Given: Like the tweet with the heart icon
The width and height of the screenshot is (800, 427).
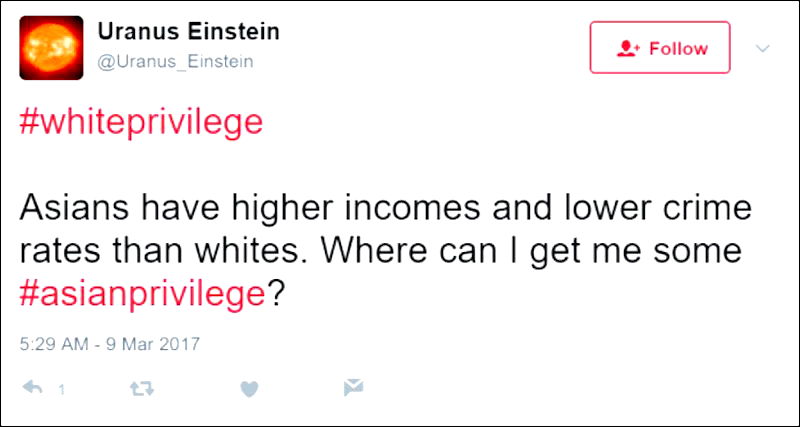Looking at the screenshot, I should tap(250, 388).
